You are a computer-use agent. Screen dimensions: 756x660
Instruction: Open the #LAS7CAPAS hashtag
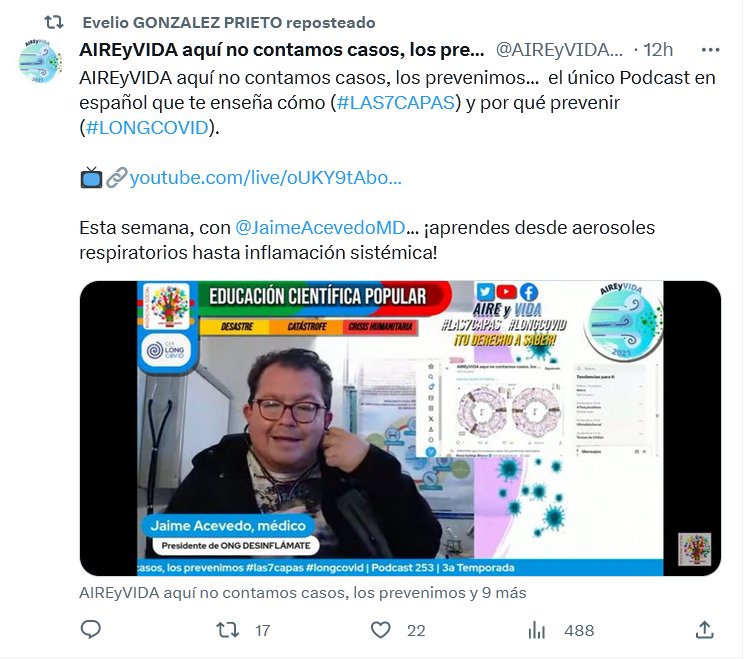396,103
